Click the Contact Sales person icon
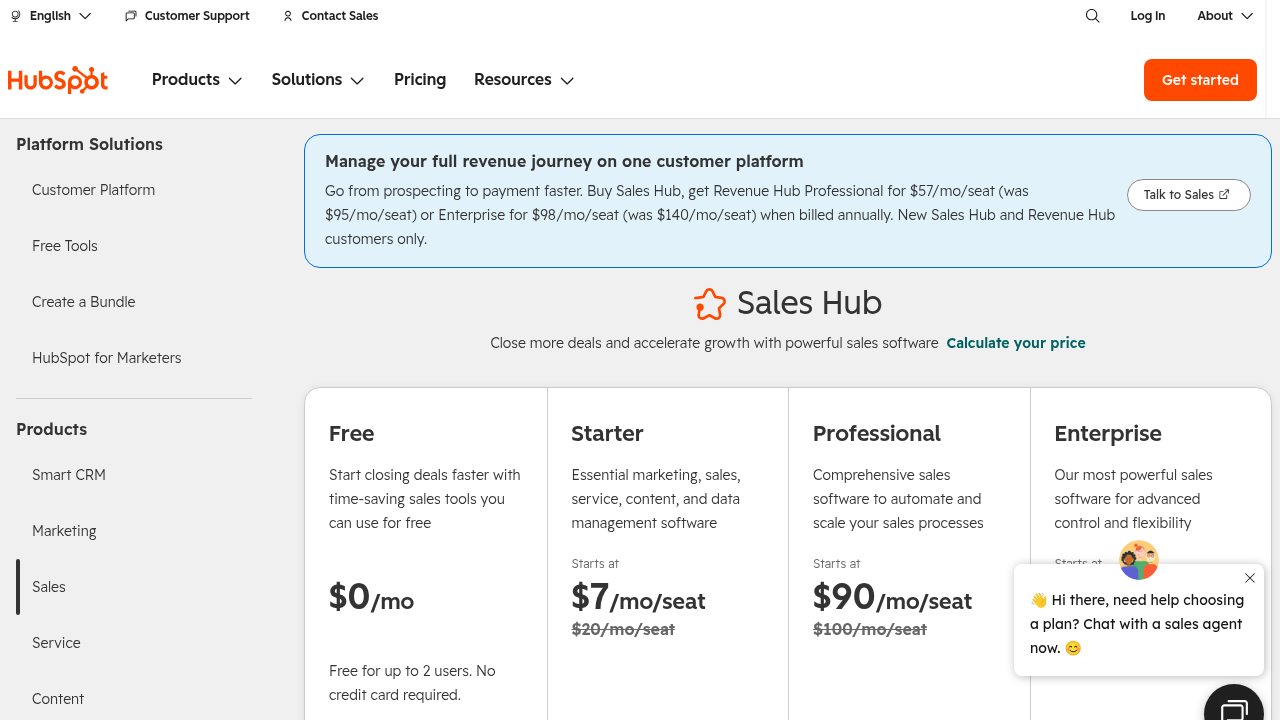The width and height of the screenshot is (1280, 720). [288, 16]
